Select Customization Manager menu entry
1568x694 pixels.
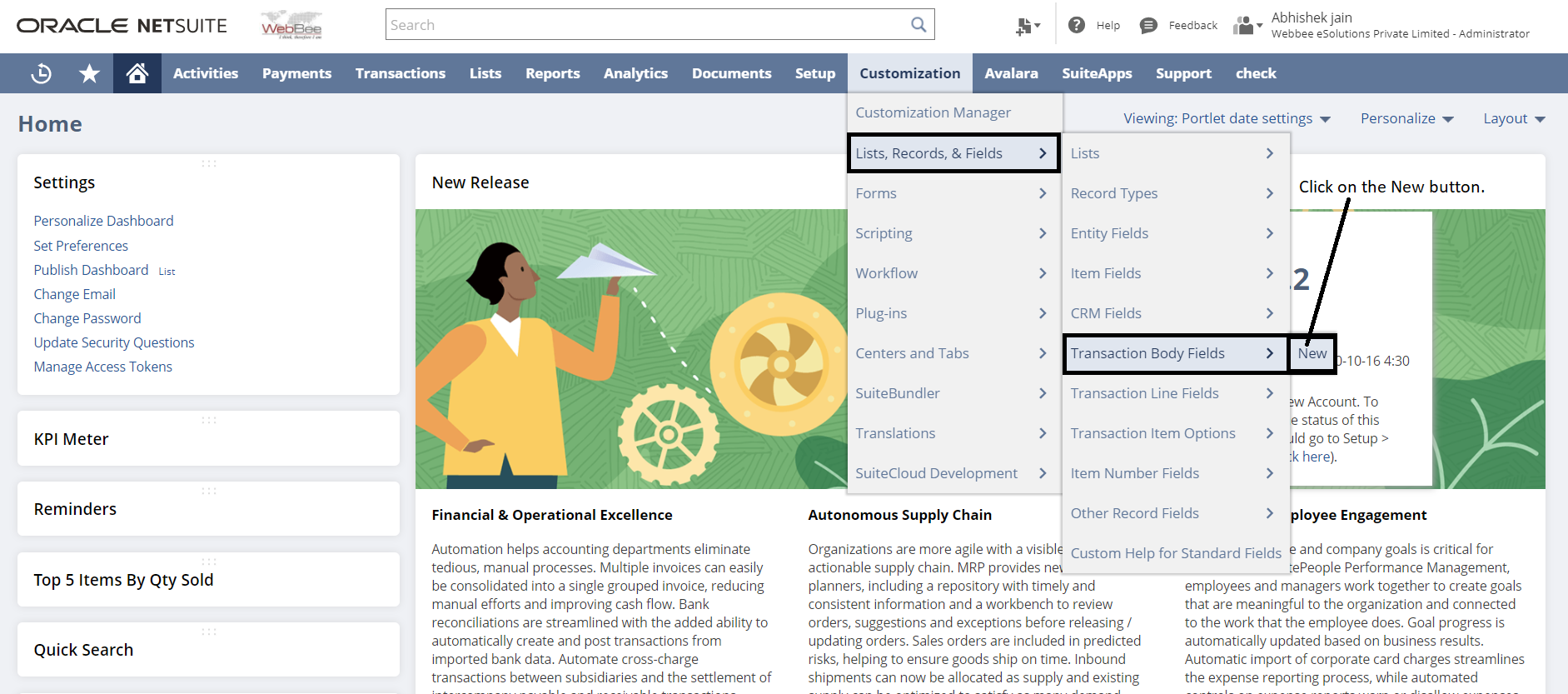(x=954, y=112)
